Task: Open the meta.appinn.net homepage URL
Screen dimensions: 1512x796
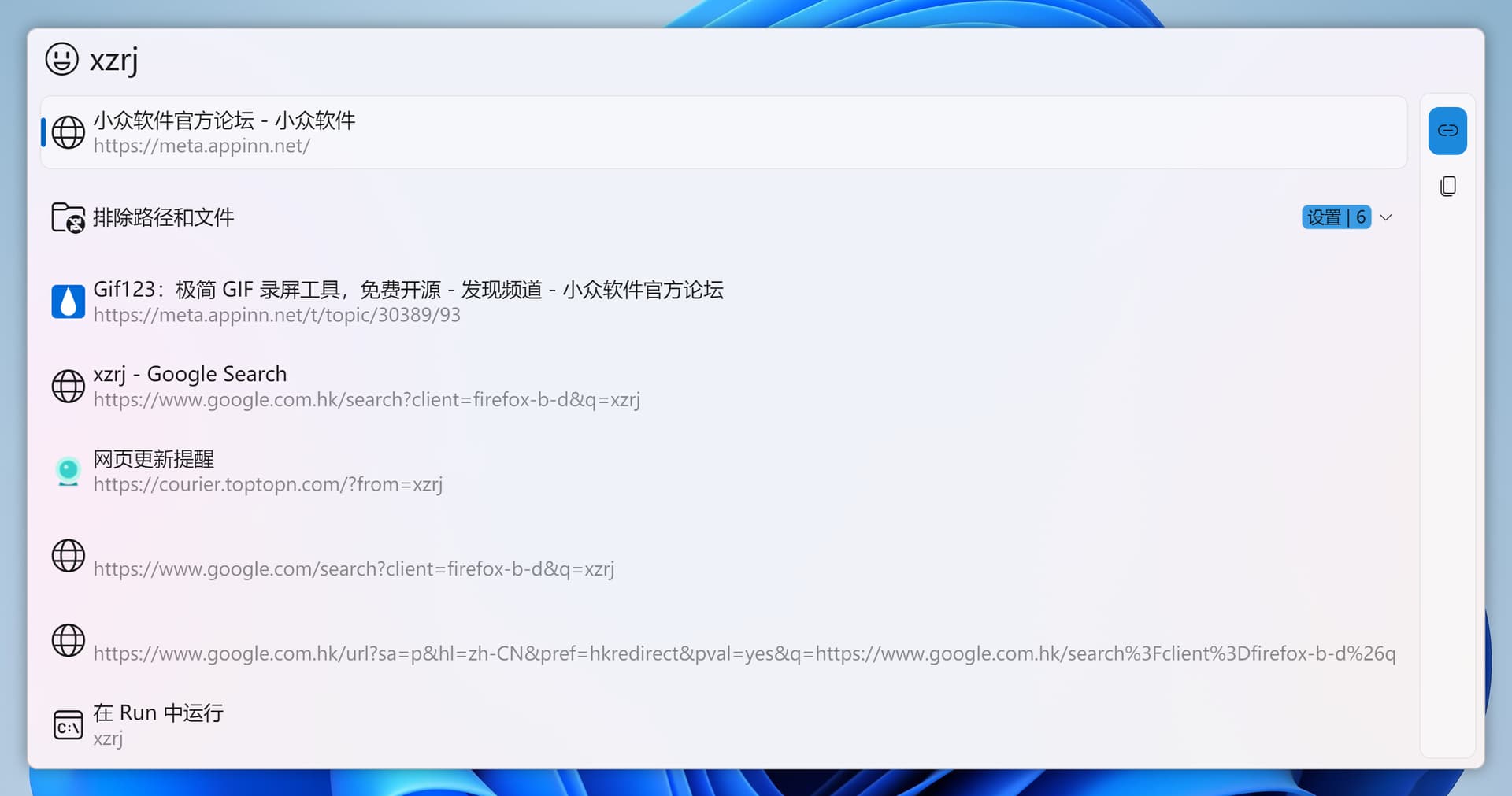Action: 202,146
